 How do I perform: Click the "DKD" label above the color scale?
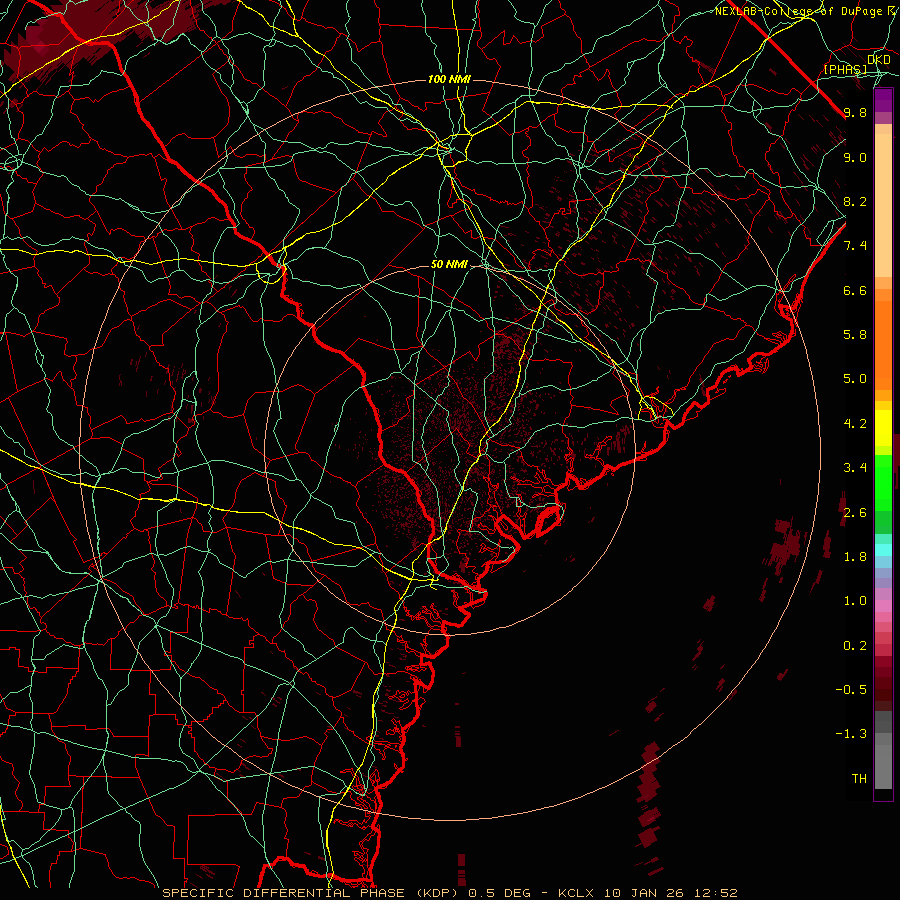878,60
